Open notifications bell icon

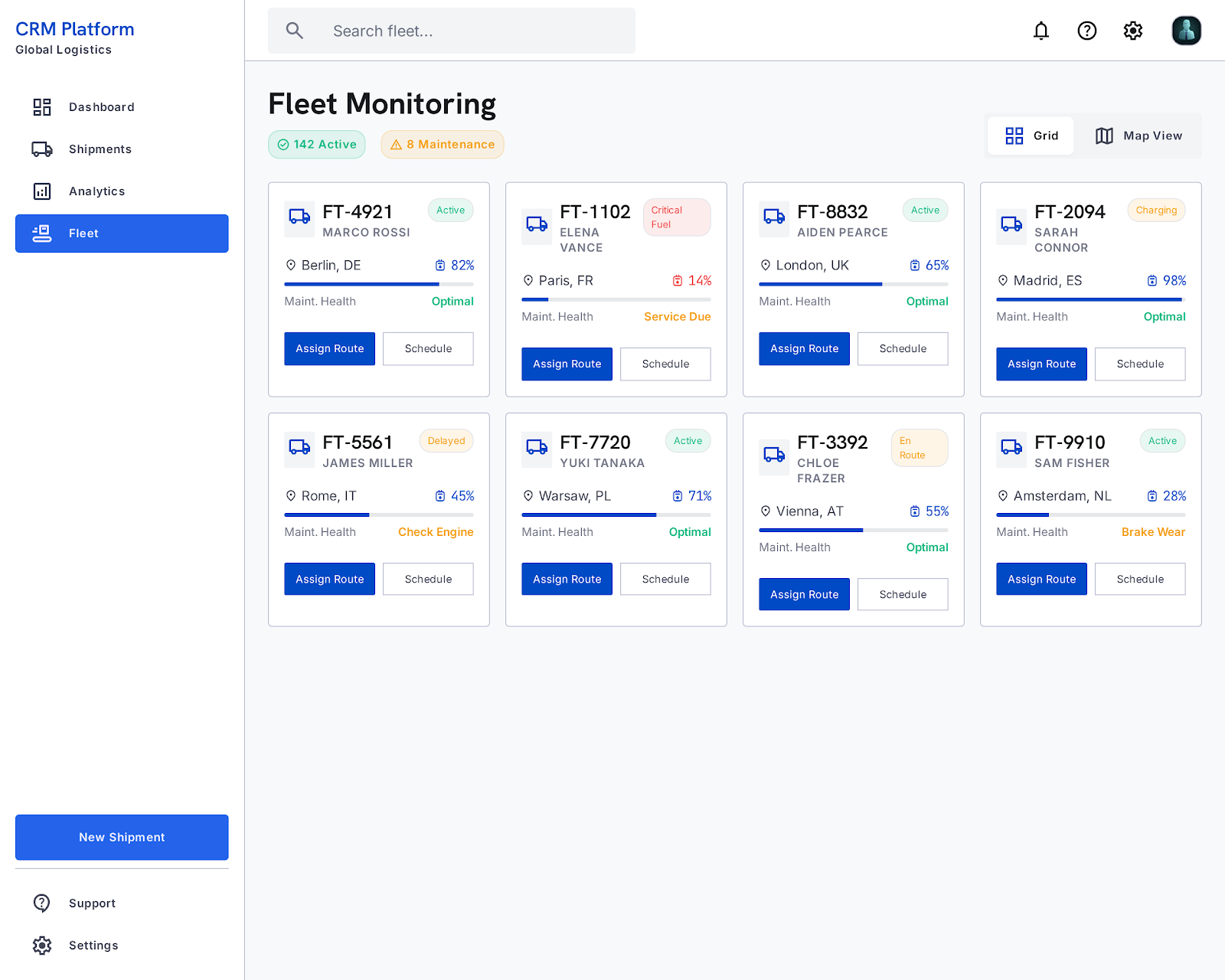pos(1041,31)
